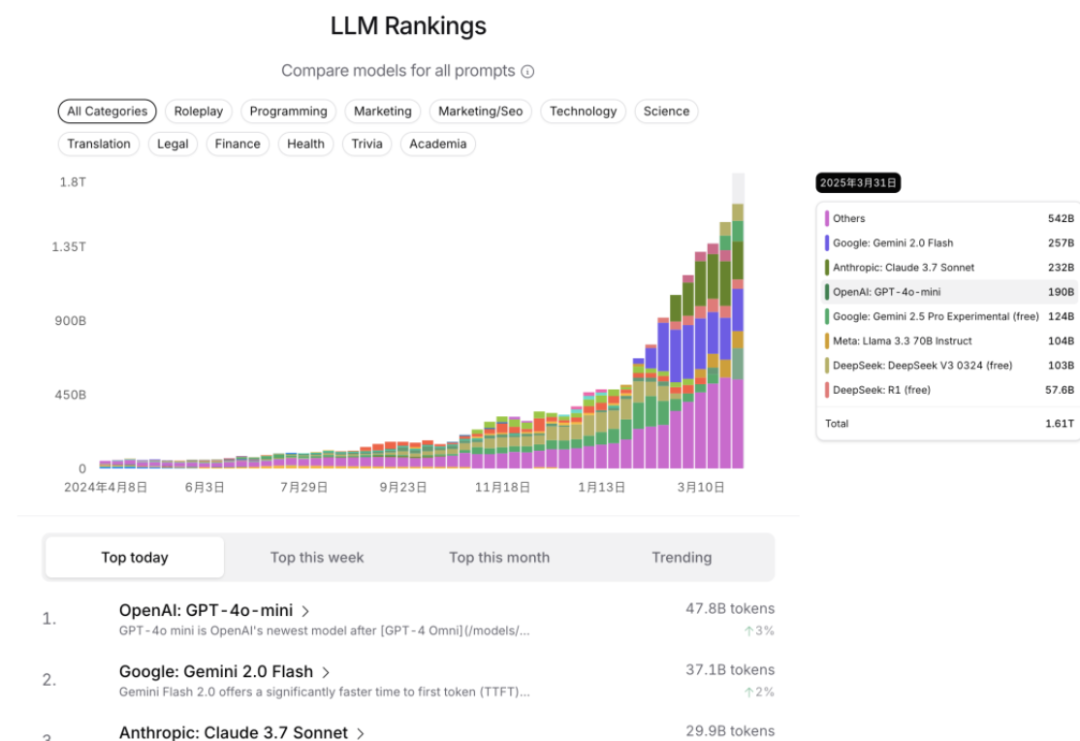Click the 9月23日 x-axis date label

pyautogui.click(x=403, y=488)
